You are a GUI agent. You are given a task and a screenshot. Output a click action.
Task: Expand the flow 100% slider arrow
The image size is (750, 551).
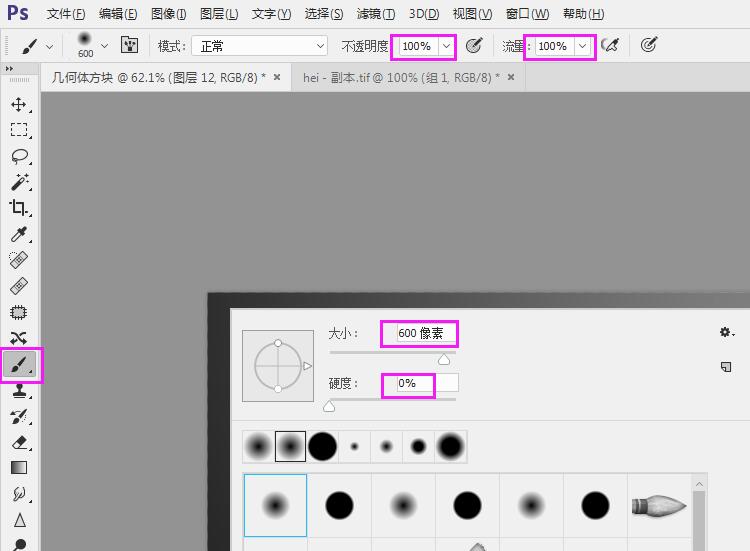[x=582, y=46]
